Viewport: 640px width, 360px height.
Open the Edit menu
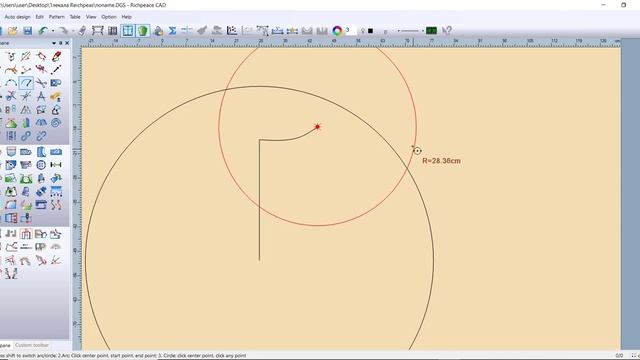(x=40, y=17)
